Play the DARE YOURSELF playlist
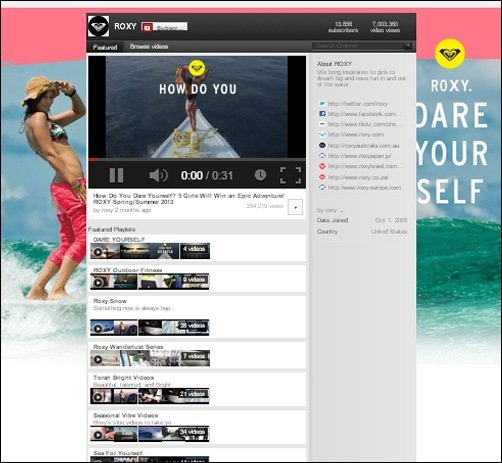The width and height of the screenshot is (502, 463). click(98, 252)
